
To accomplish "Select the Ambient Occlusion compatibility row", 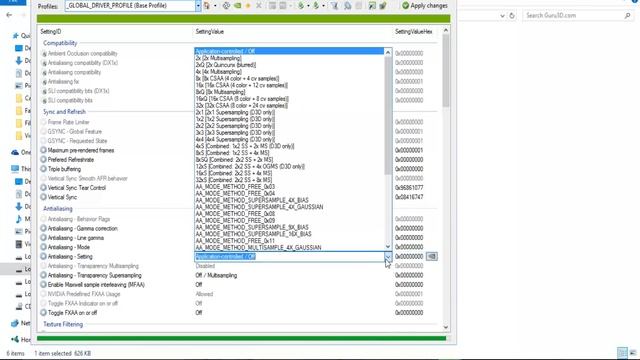I will pyautogui.click(x=239, y=53).
